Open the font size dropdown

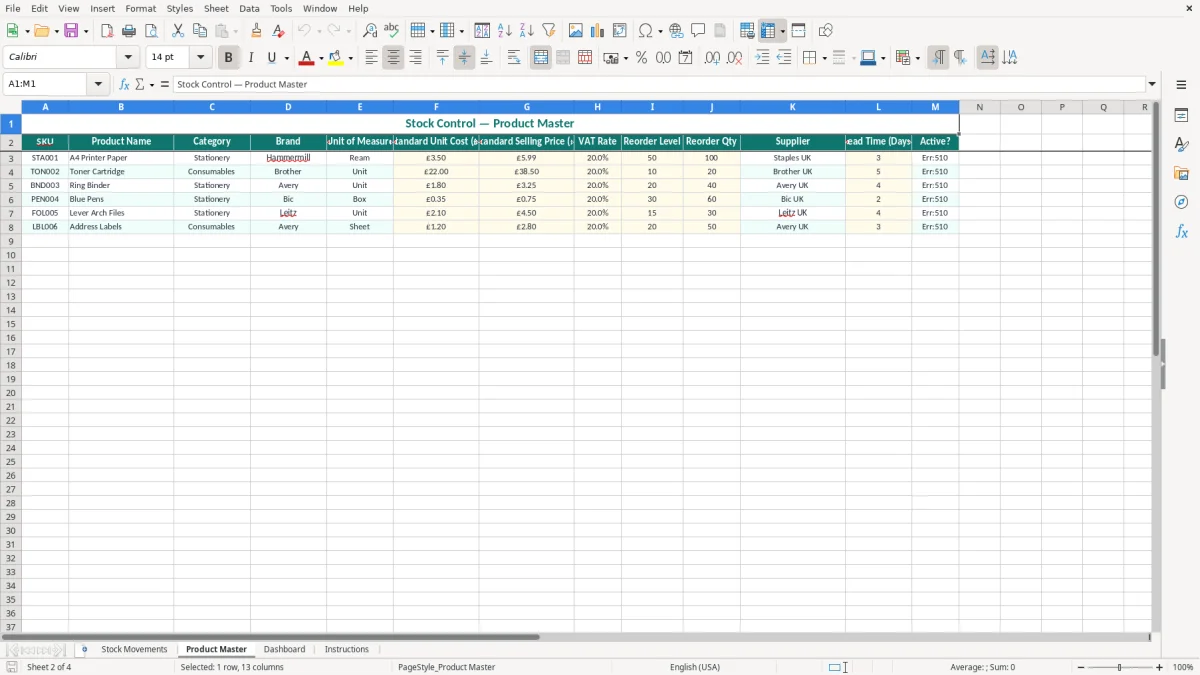click(200, 58)
